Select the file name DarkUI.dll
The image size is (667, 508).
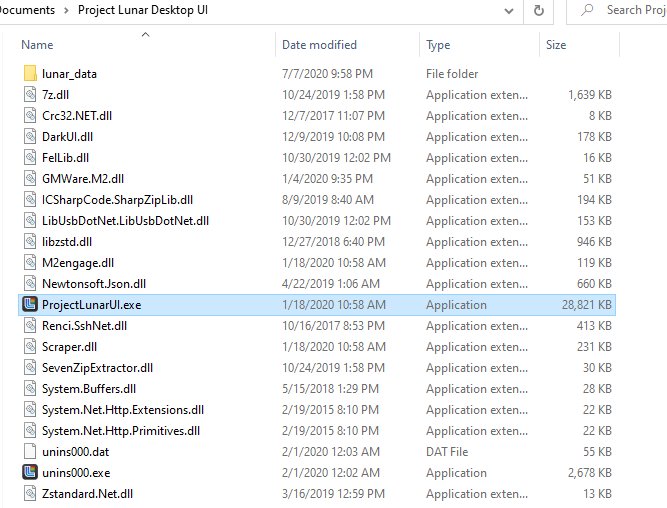pyautogui.click(x=67, y=137)
